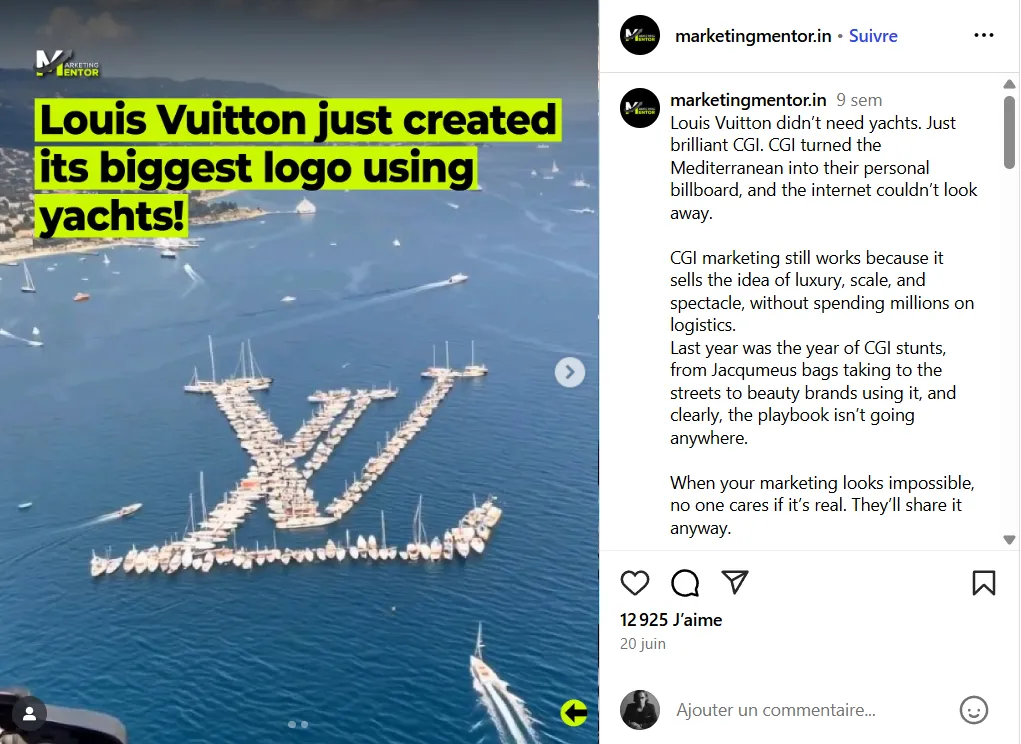Like the post with heart icon
Image resolution: width=1021 pixels, height=744 pixels.
[x=634, y=583]
